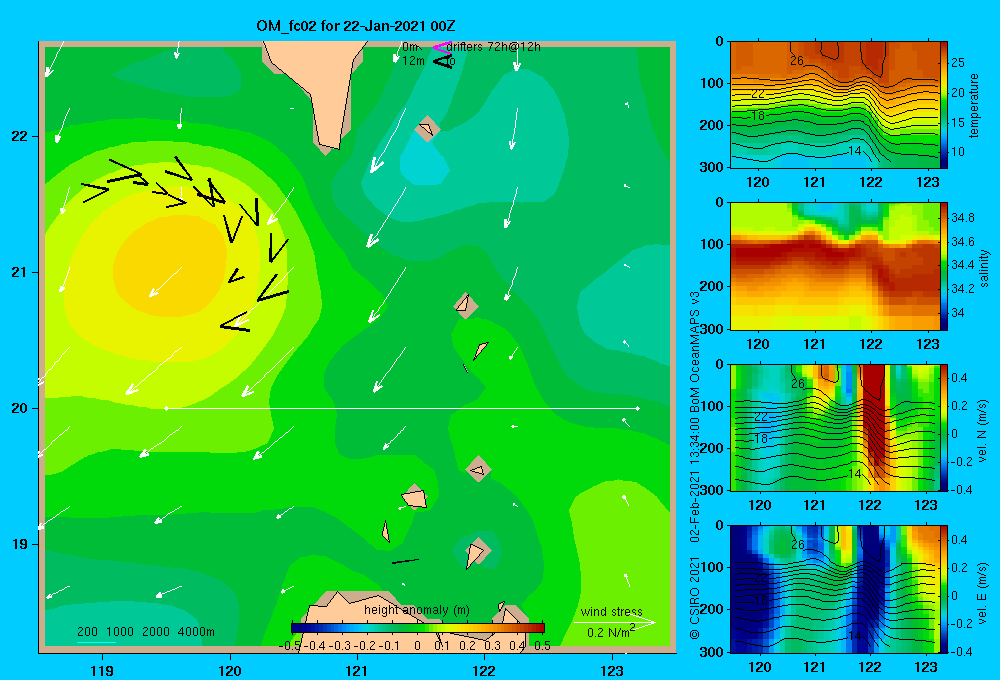This screenshot has height=680, width=1000.
Task: Click longitude label 119 on the main map
Action: click(103, 670)
